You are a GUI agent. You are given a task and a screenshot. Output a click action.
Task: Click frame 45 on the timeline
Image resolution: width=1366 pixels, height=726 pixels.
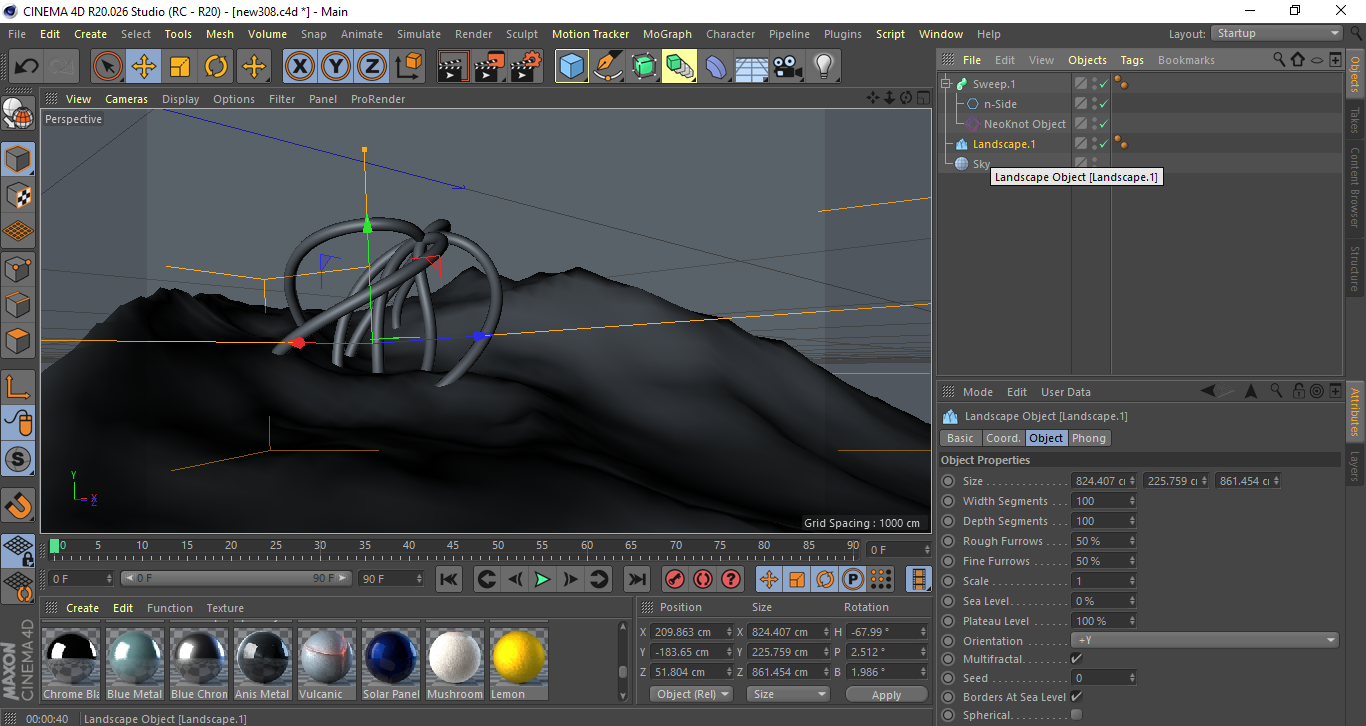pos(453,546)
